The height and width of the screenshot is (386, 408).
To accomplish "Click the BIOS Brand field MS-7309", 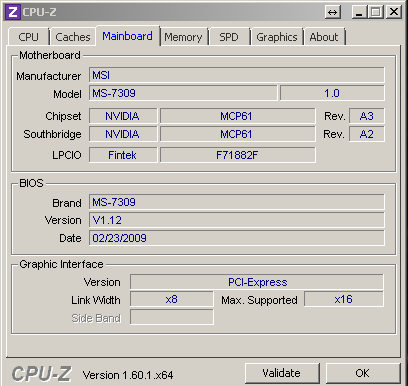I will pyautogui.click(x=237, y=202).
